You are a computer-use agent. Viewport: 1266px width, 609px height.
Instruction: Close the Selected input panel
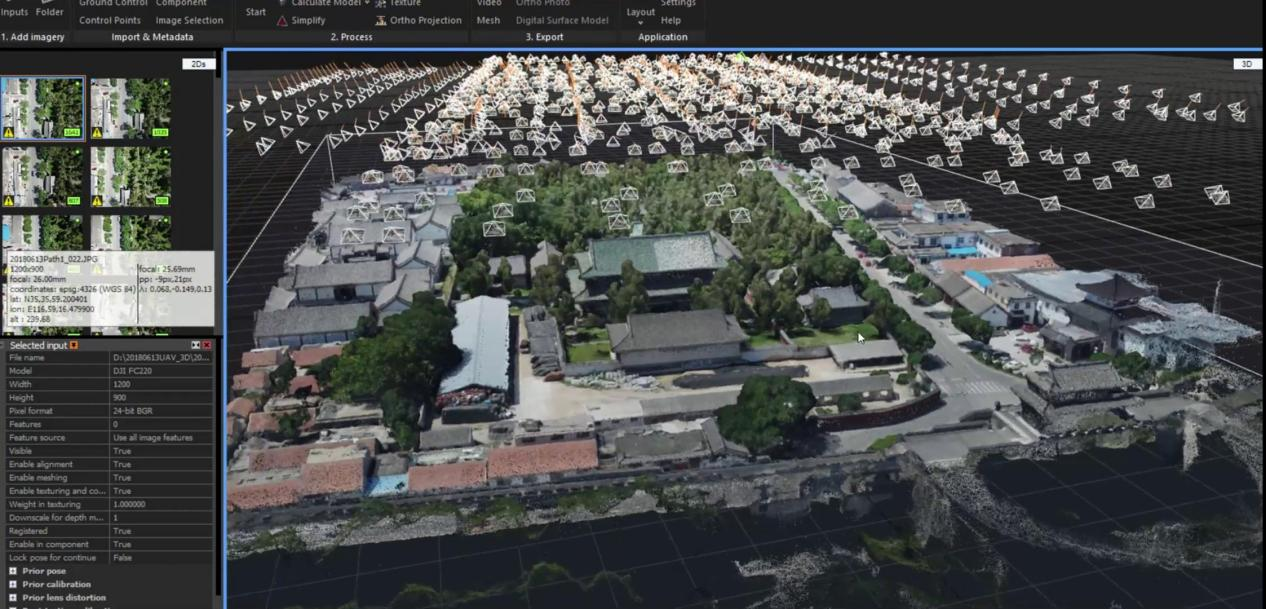click(x=207, y=345)
